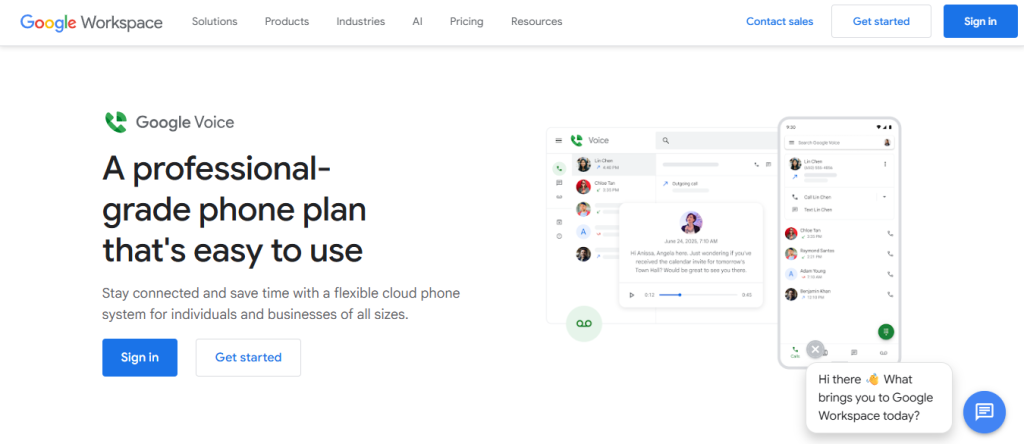Image resolution: width=1024 pixels, height=444 pixels.
Task: Click the 'Stay connected and save time' paragraph
Action: click(281, 303)
